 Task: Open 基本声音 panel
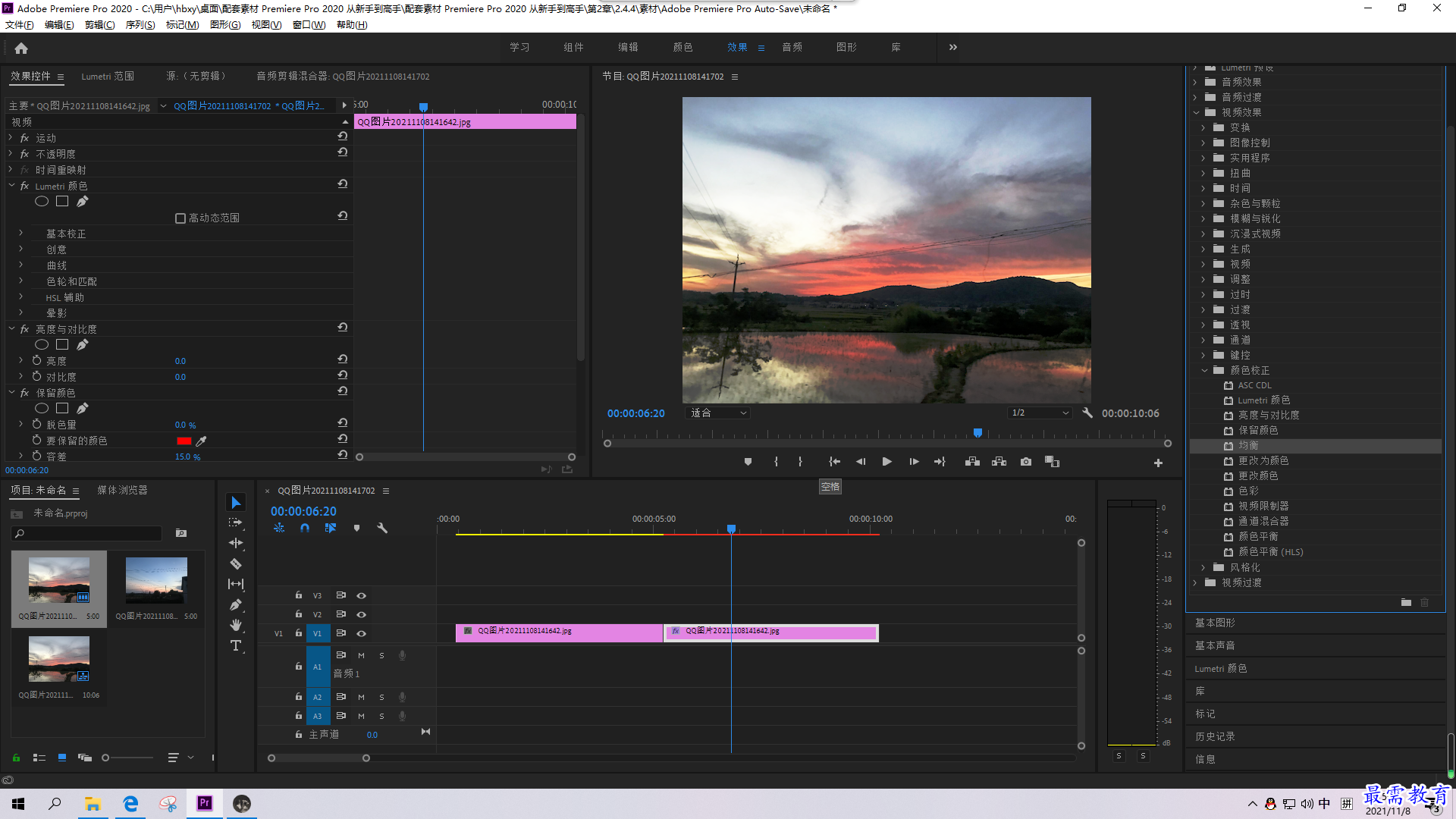[1215, 645]
